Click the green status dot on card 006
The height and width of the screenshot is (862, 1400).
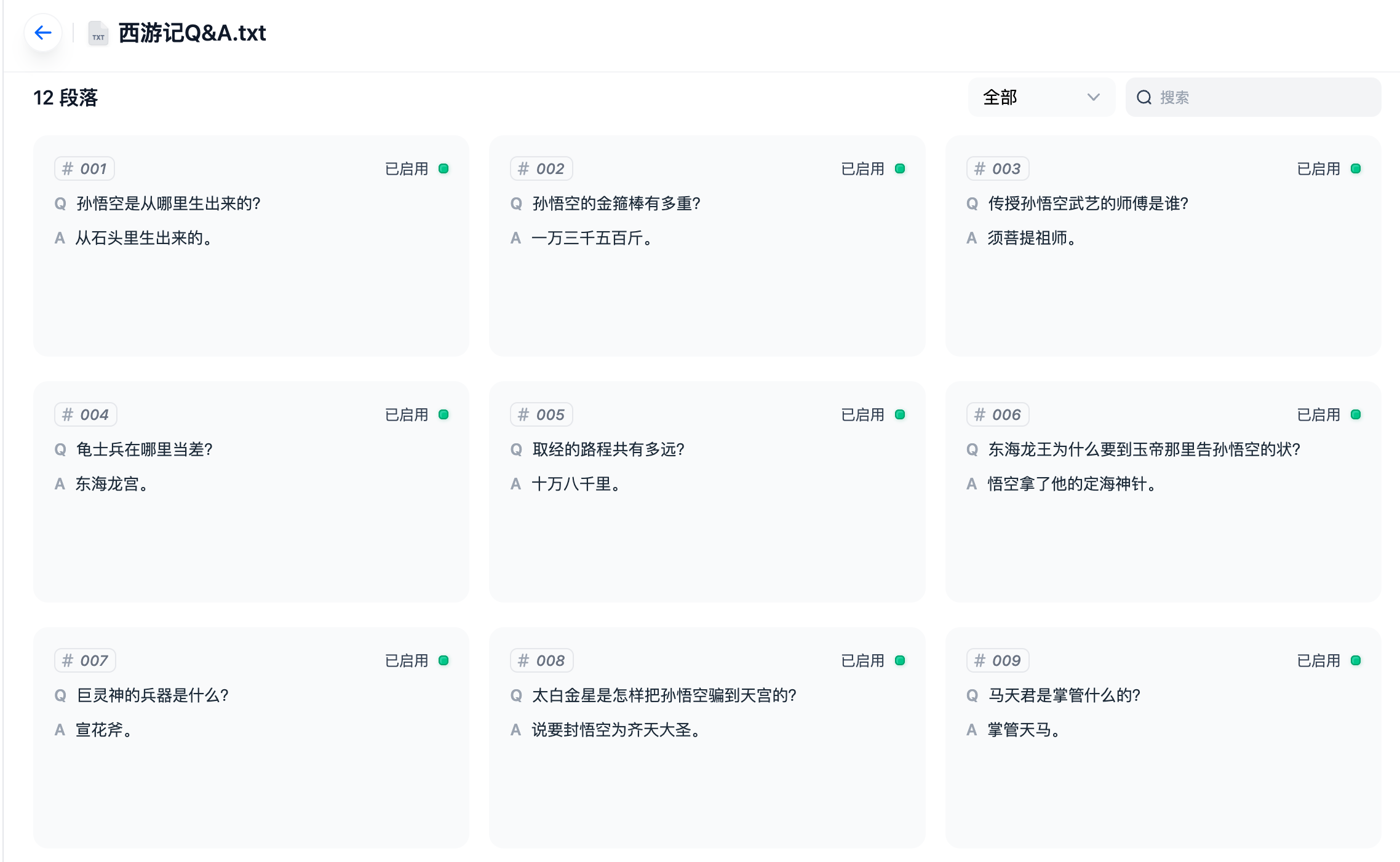tap(1356, 414)
